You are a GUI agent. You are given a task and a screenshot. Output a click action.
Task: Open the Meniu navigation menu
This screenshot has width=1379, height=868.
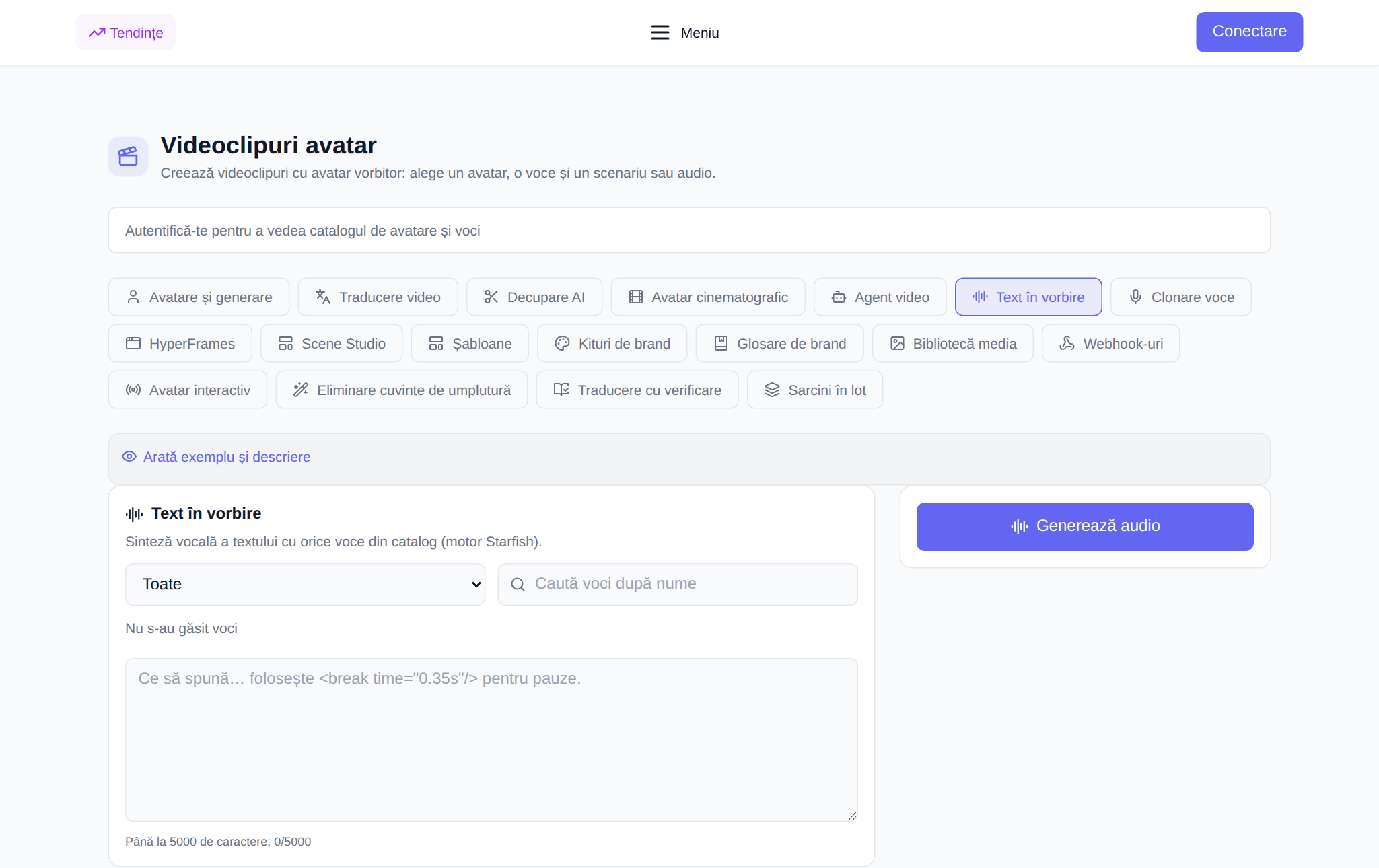684,32
